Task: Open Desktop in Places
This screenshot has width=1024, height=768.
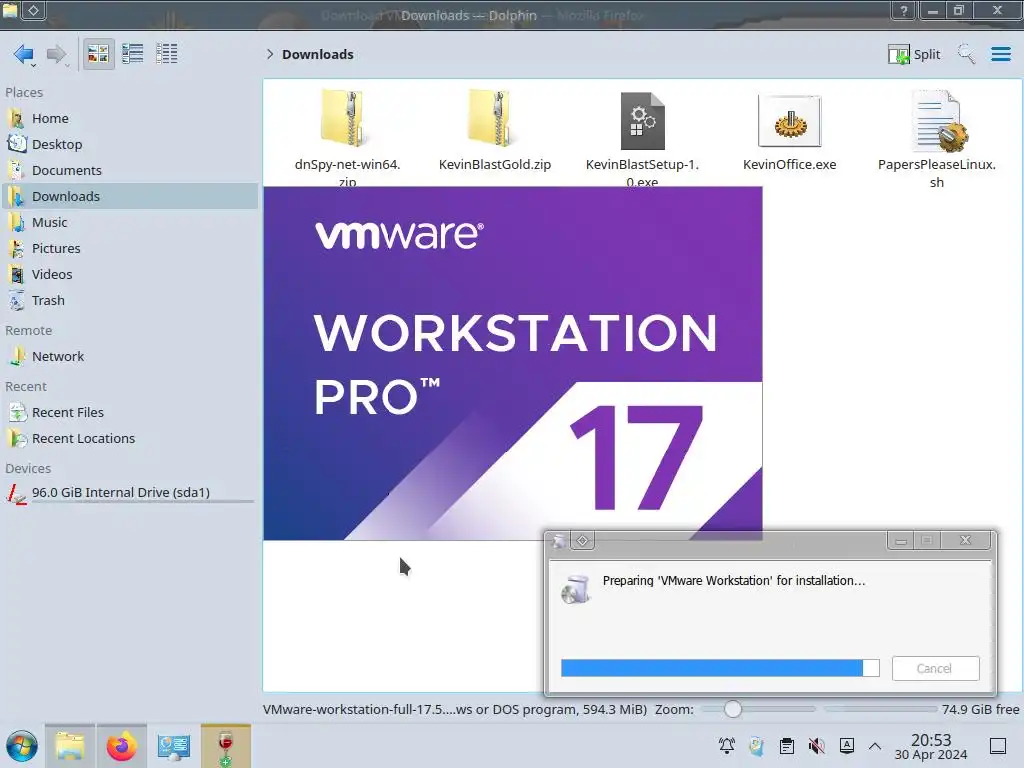Action: coord(131,144)
